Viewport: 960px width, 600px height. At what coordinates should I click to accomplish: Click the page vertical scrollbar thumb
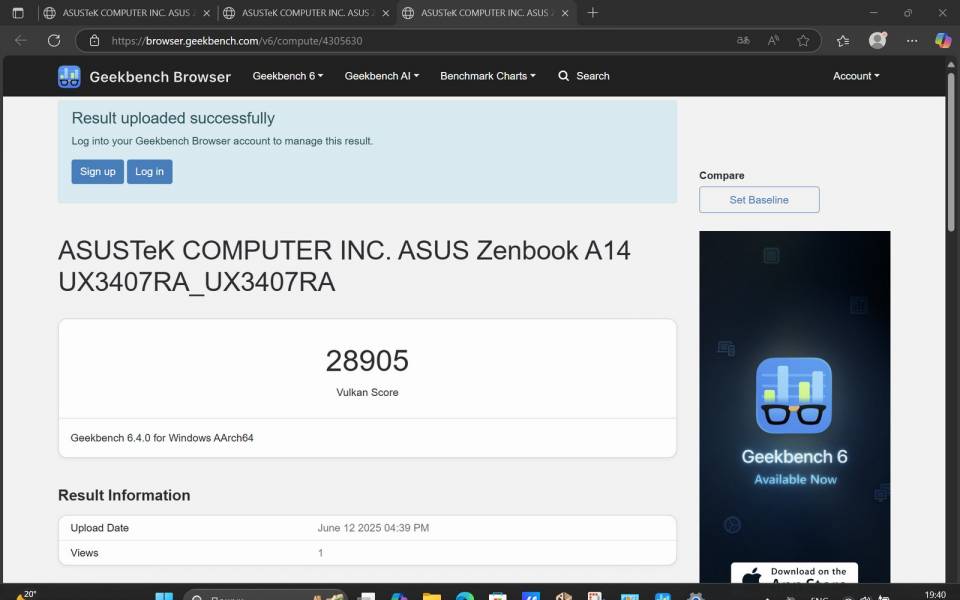pyautogui.click(x=951, y=152)
